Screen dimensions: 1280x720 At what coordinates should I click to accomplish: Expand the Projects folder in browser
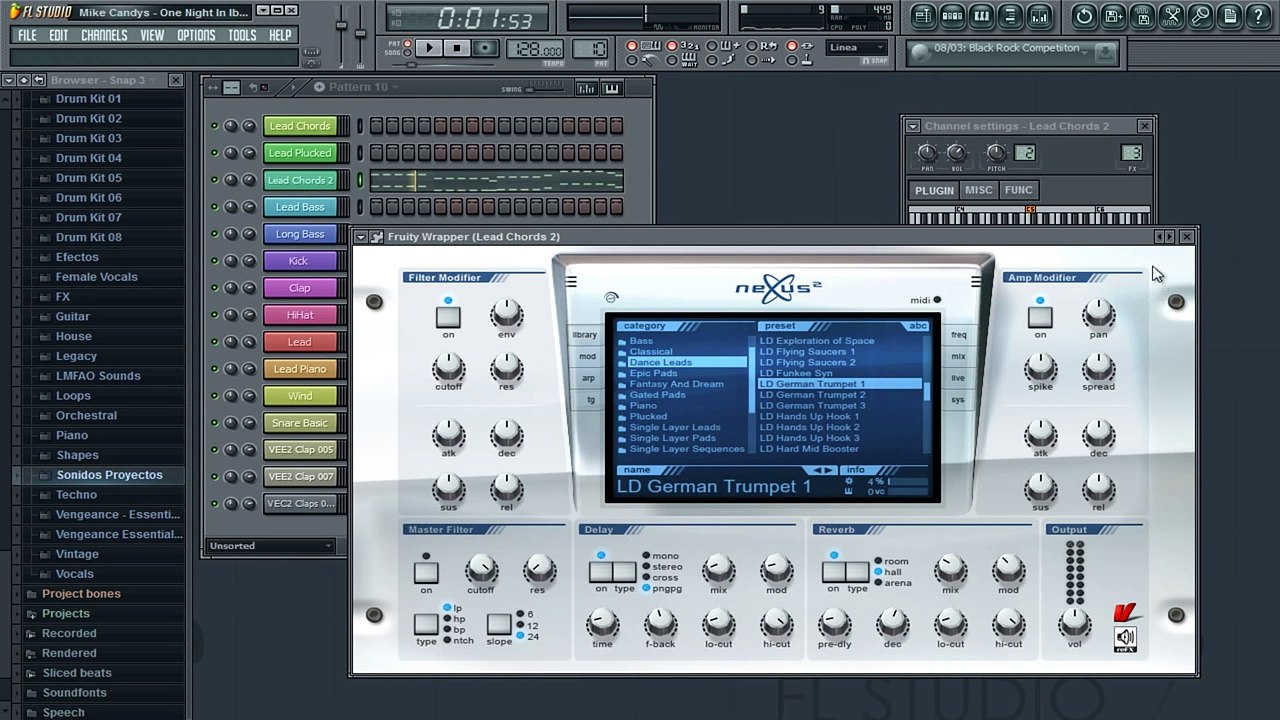pyautogui.click(x=65, y=614)
